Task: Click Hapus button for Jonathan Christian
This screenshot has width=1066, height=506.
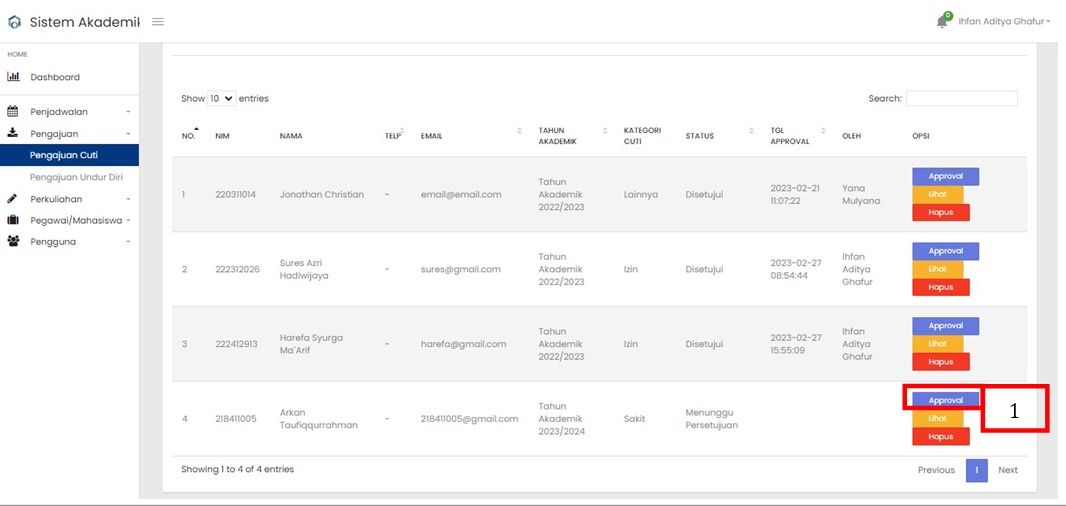Action: click(940, 212)
